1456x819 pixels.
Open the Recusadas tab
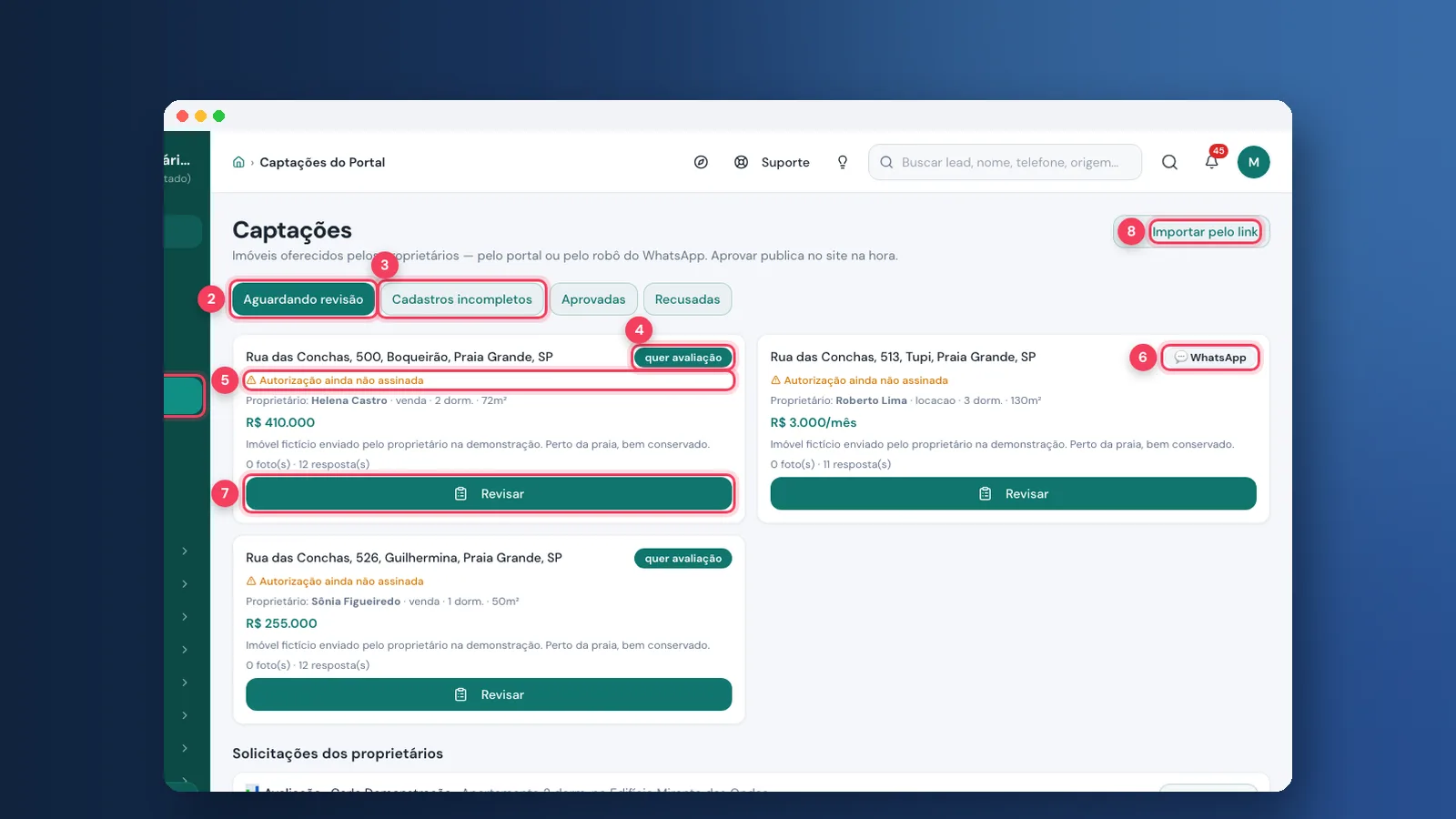tap(687, 299)
